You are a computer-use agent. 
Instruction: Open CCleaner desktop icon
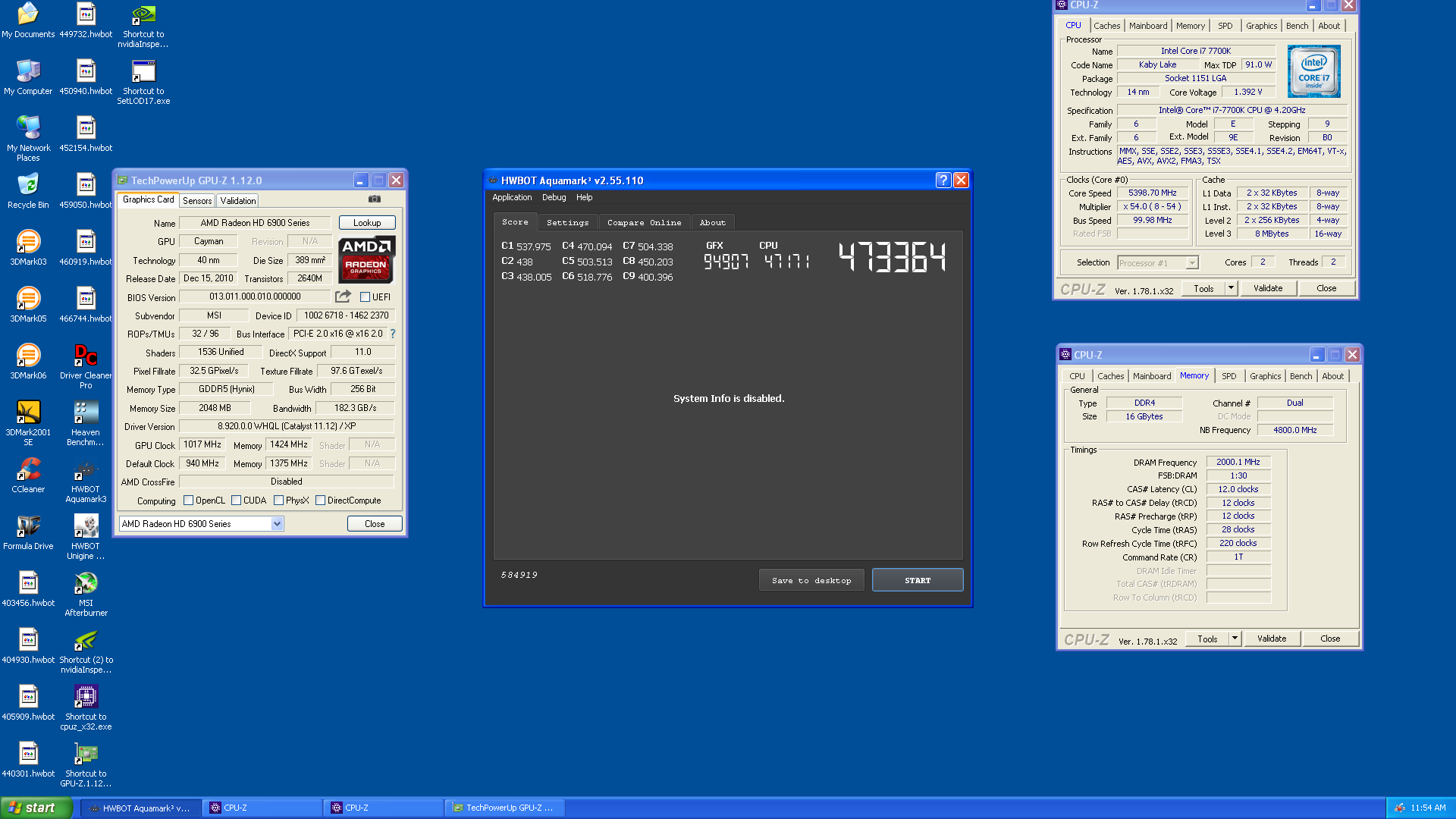pos(28,475)
